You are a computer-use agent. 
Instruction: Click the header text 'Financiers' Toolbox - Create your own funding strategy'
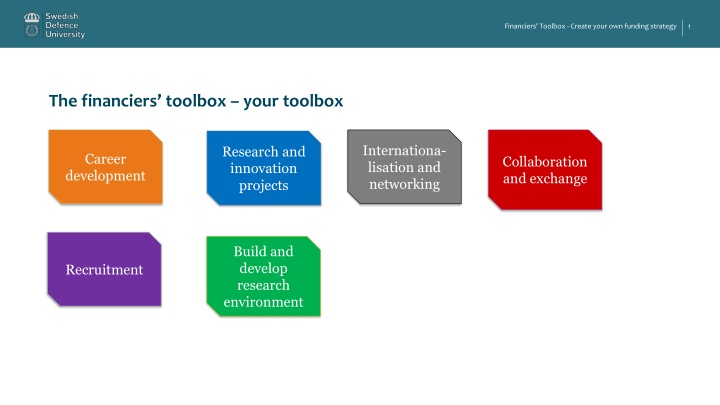click(590, 26)
